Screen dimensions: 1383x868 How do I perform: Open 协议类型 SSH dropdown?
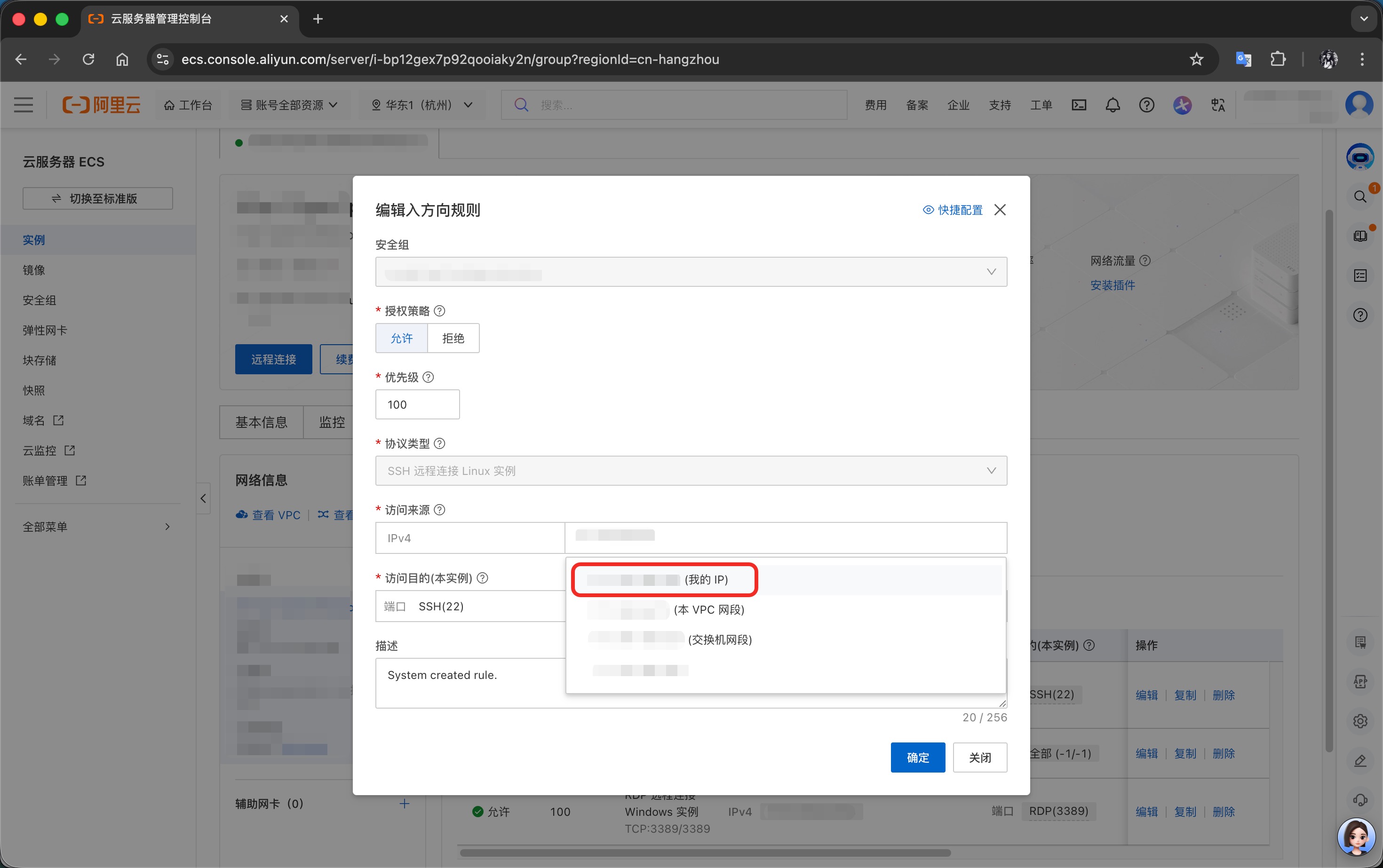click(691, 471)
